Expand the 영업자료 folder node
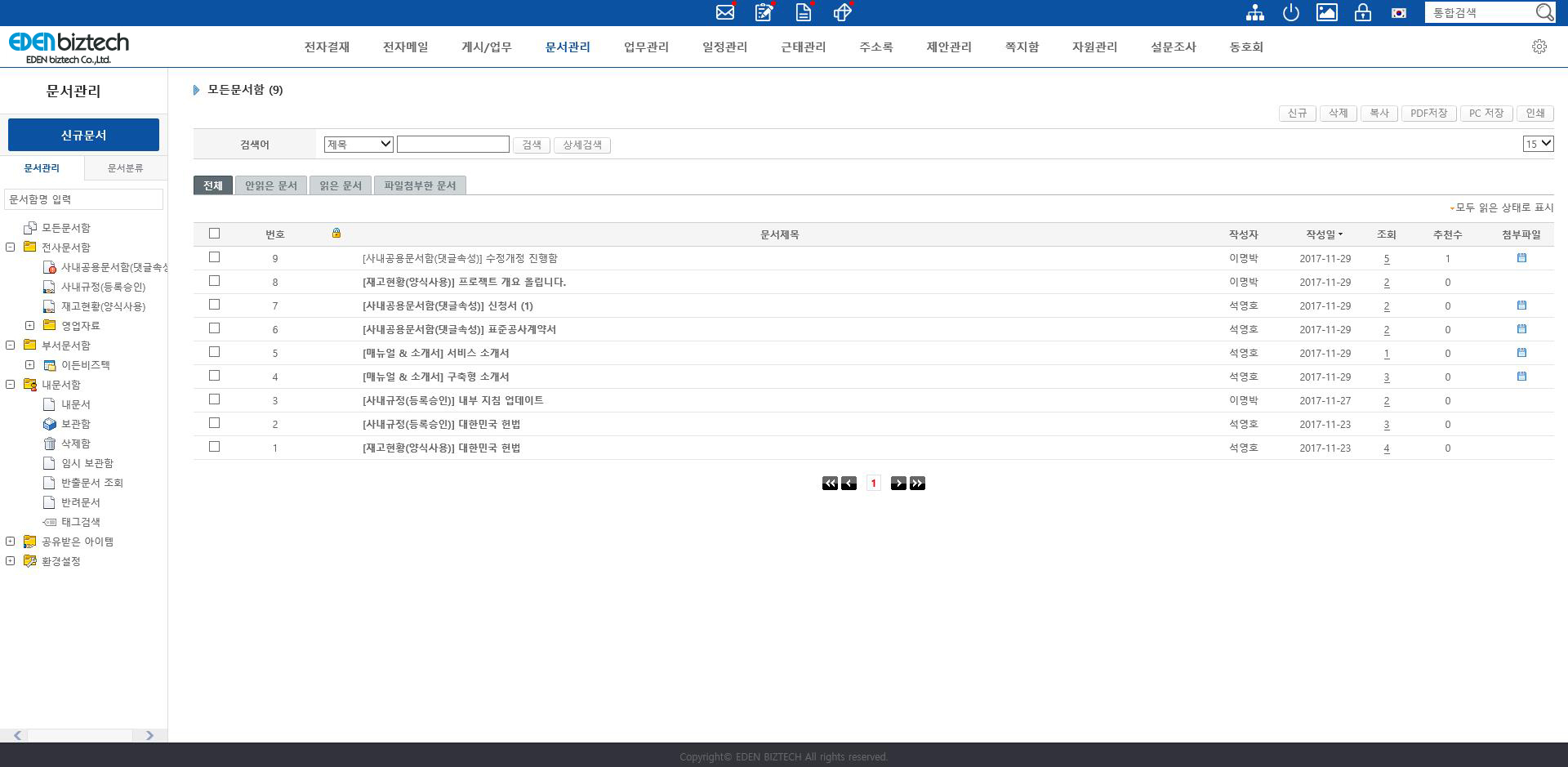The image size is (1568, 767). point(30,326)
